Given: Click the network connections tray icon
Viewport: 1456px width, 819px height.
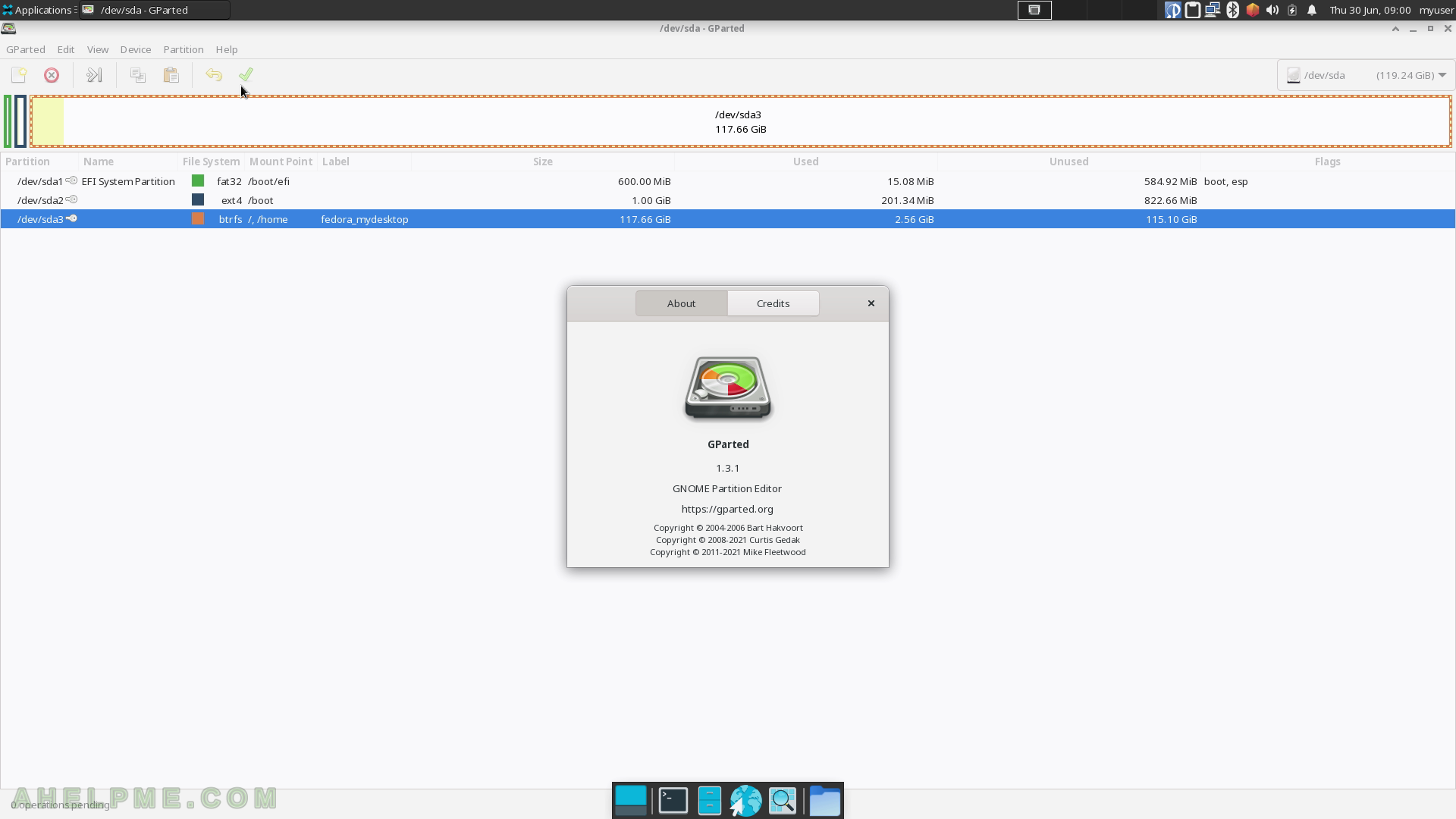Looking at the screenshot, I should [1212, 10].
